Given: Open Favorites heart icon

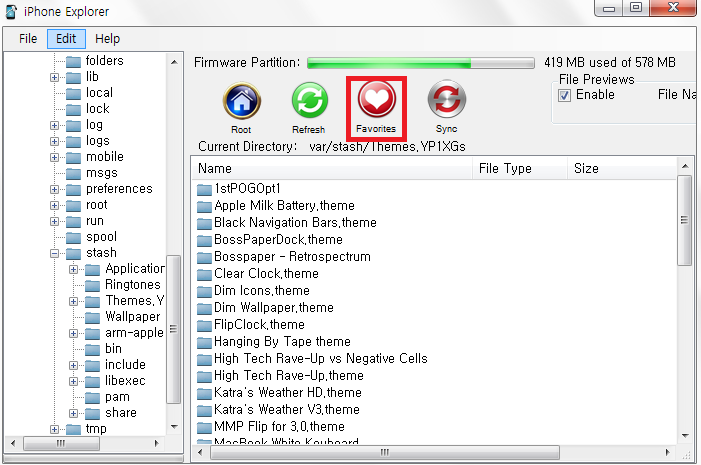Looking at the screenshot, I should click(x=376, y=99).
